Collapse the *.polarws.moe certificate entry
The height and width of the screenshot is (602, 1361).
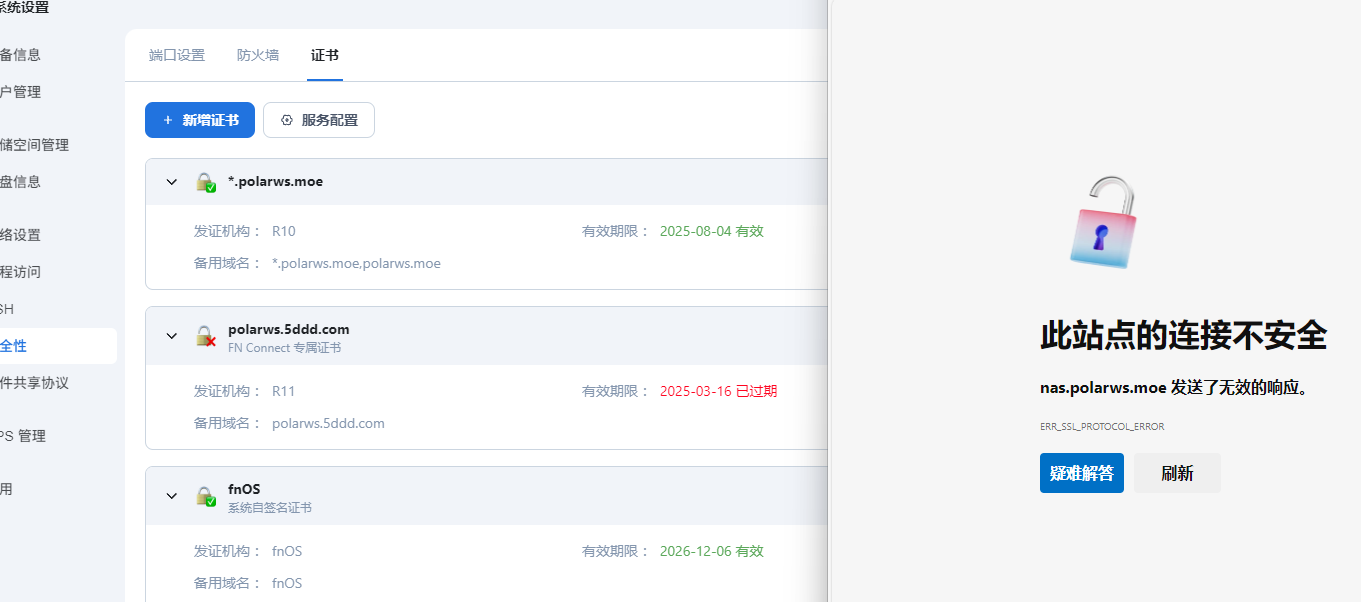click(x=172, y=182)
